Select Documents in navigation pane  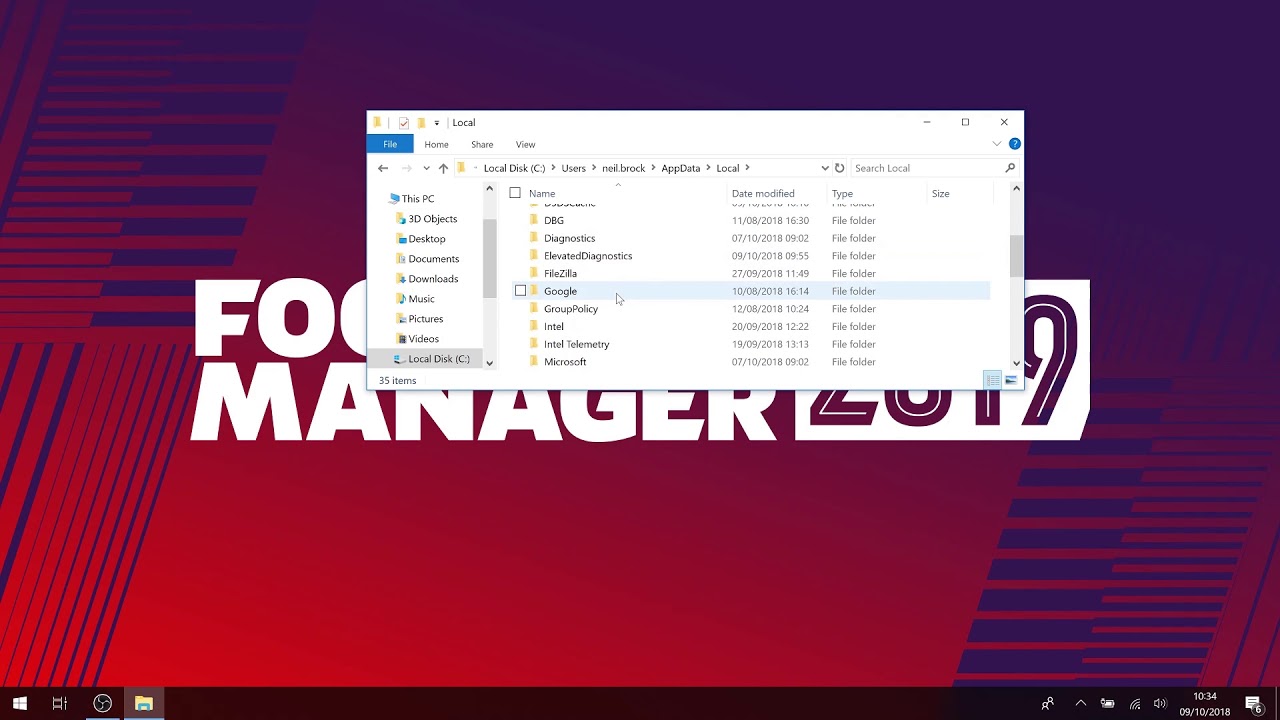(433, 259)
